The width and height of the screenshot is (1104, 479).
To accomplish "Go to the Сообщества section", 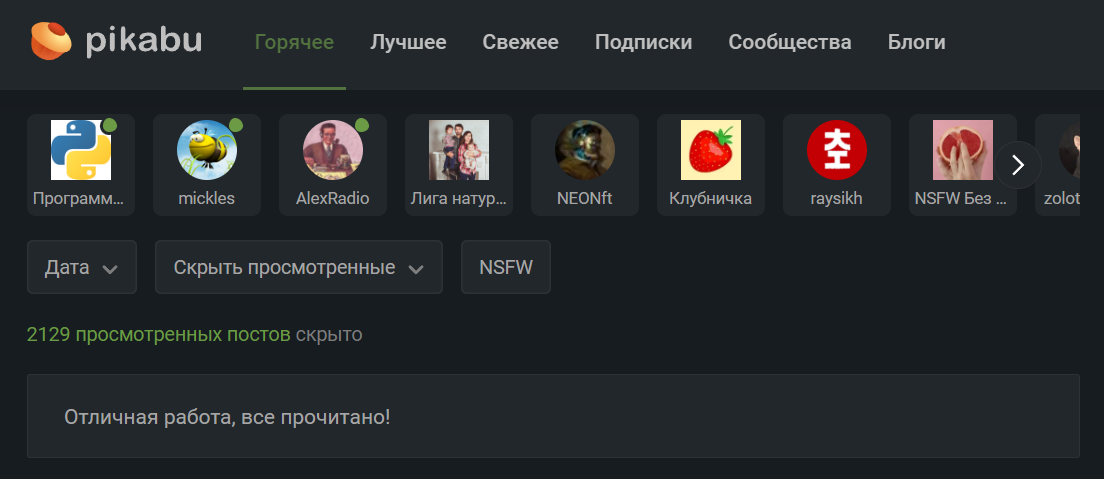I will [790, 42].
